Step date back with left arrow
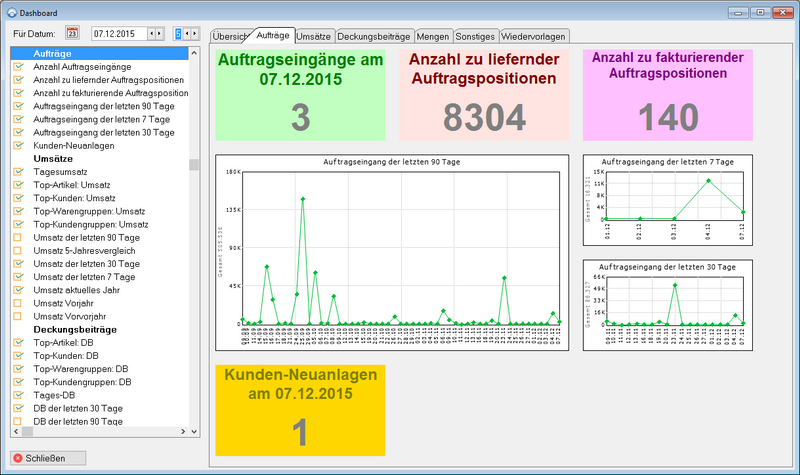The height and width of the screenshot is (475, 800). (x=151, y=33)
